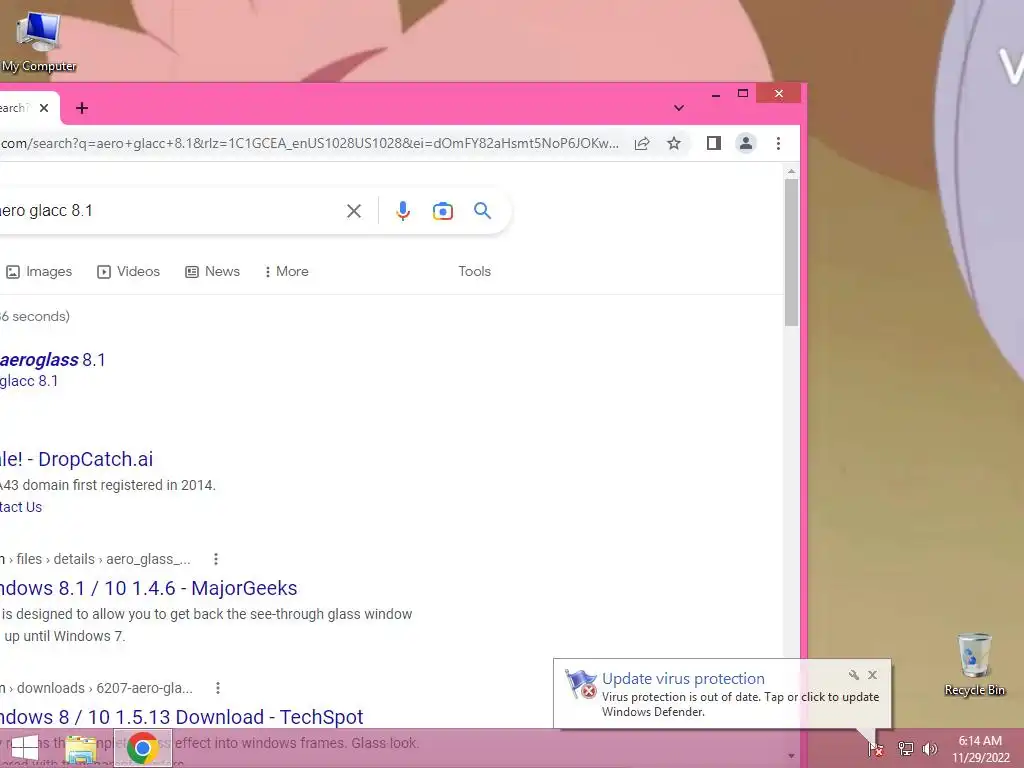Open the taskbar clock and date
Viewport: 1024px width, 768px height.
coord(980,749)
